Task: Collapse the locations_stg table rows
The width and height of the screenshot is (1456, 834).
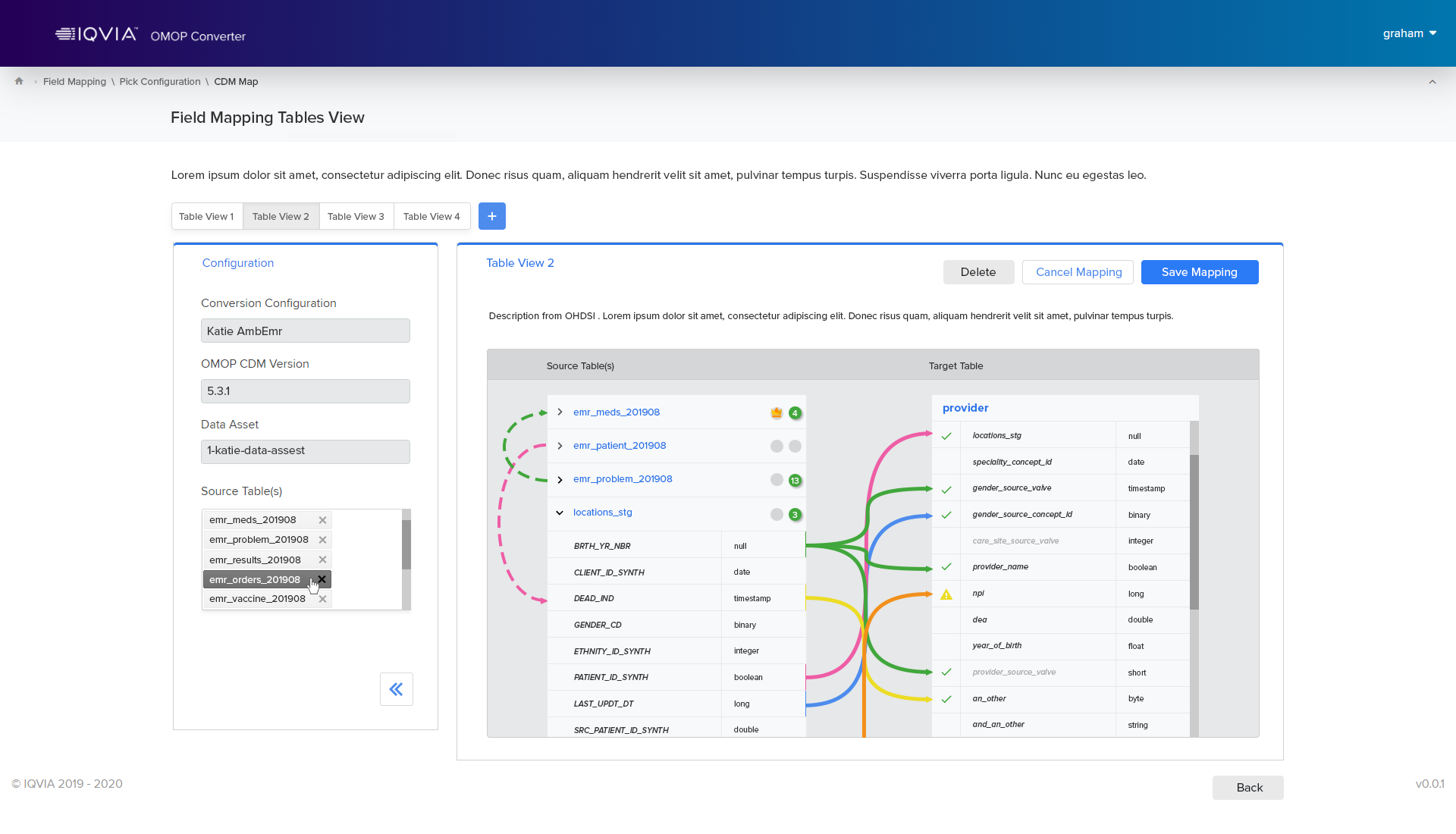Action: click(560, 513)
